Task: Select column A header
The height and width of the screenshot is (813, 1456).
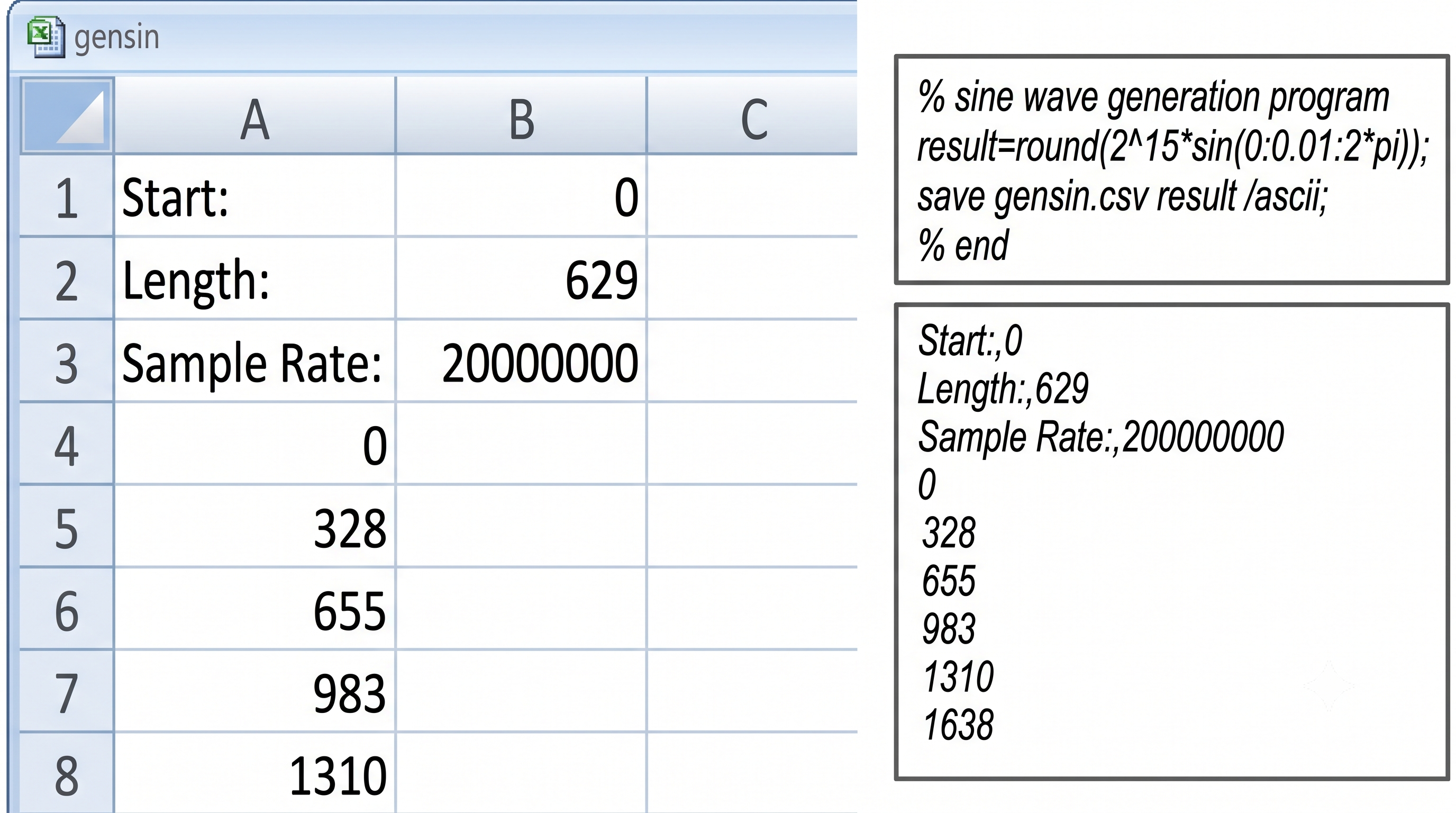Action: [x=255, y=115]
